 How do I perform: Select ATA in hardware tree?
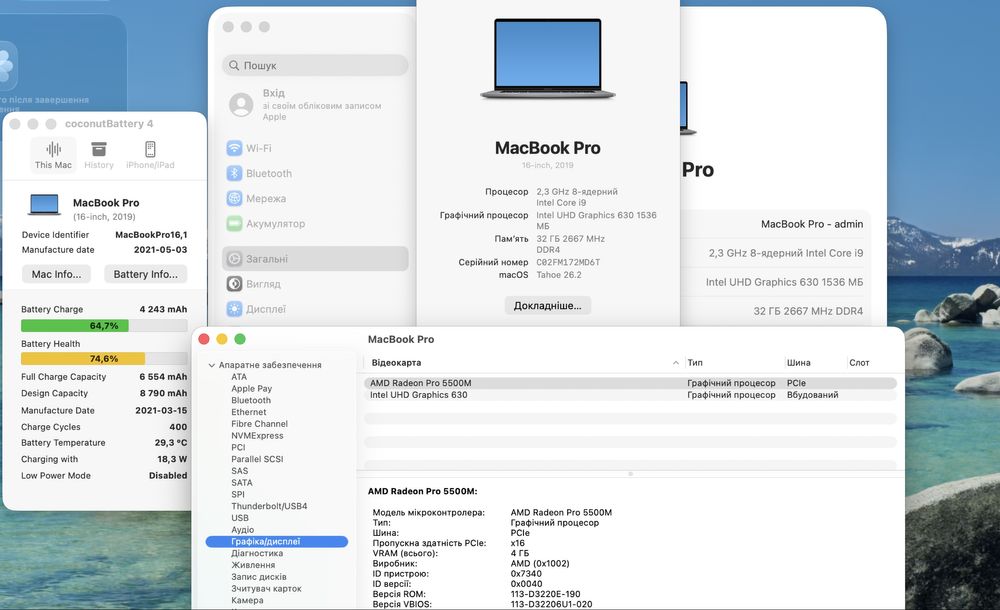click(239, 377)
